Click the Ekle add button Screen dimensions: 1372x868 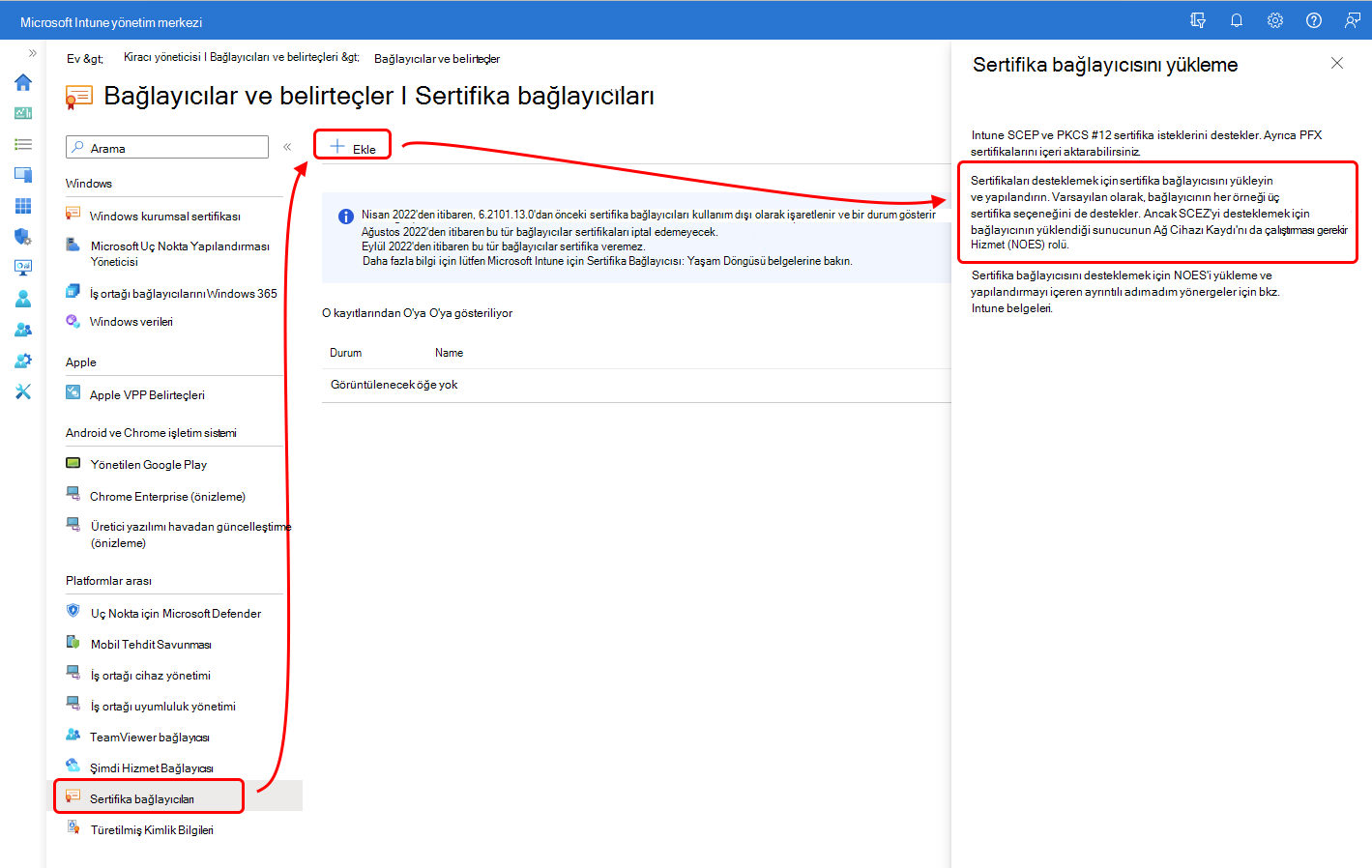353,147
